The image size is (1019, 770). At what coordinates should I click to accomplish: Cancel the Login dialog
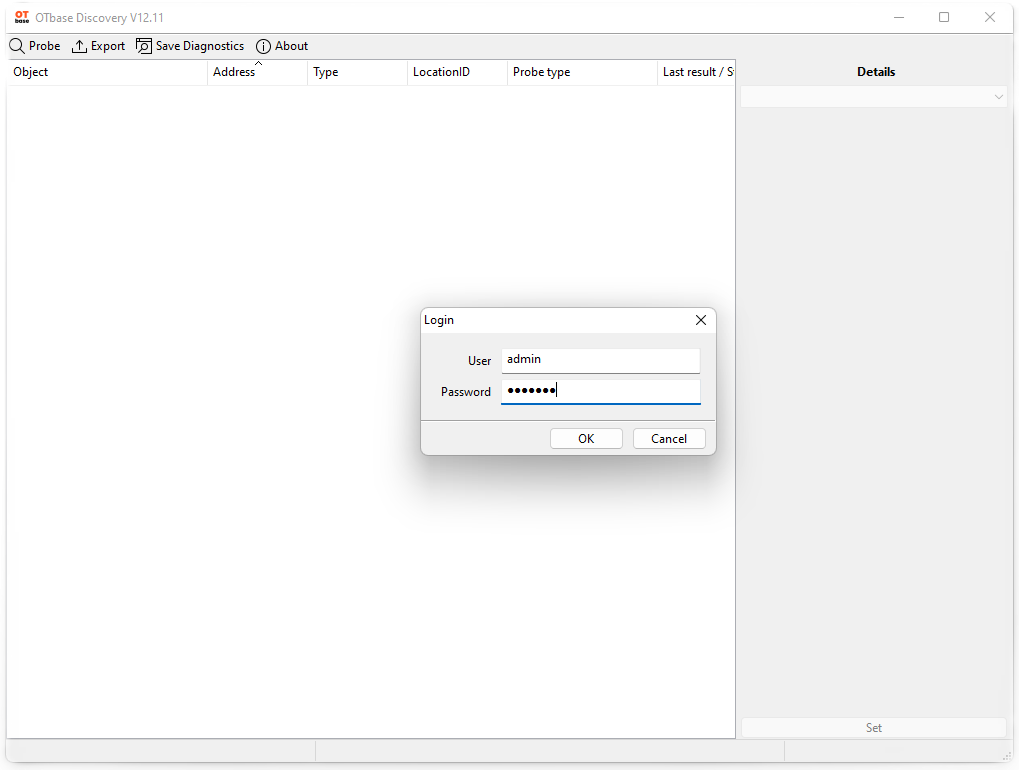(x=669, y=439)
